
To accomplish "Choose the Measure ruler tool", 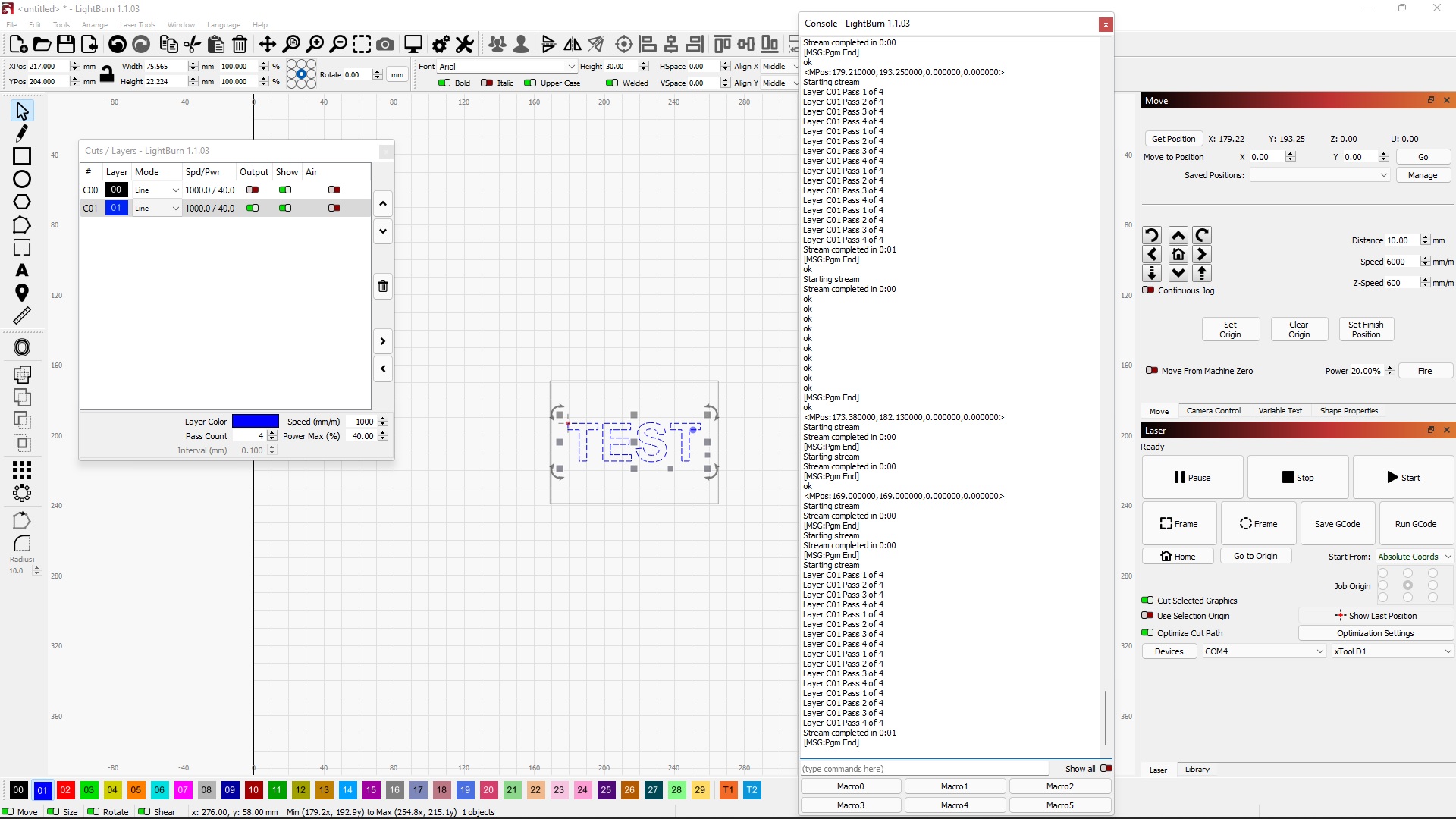I will pyautogui.click(x=22, y=315).
